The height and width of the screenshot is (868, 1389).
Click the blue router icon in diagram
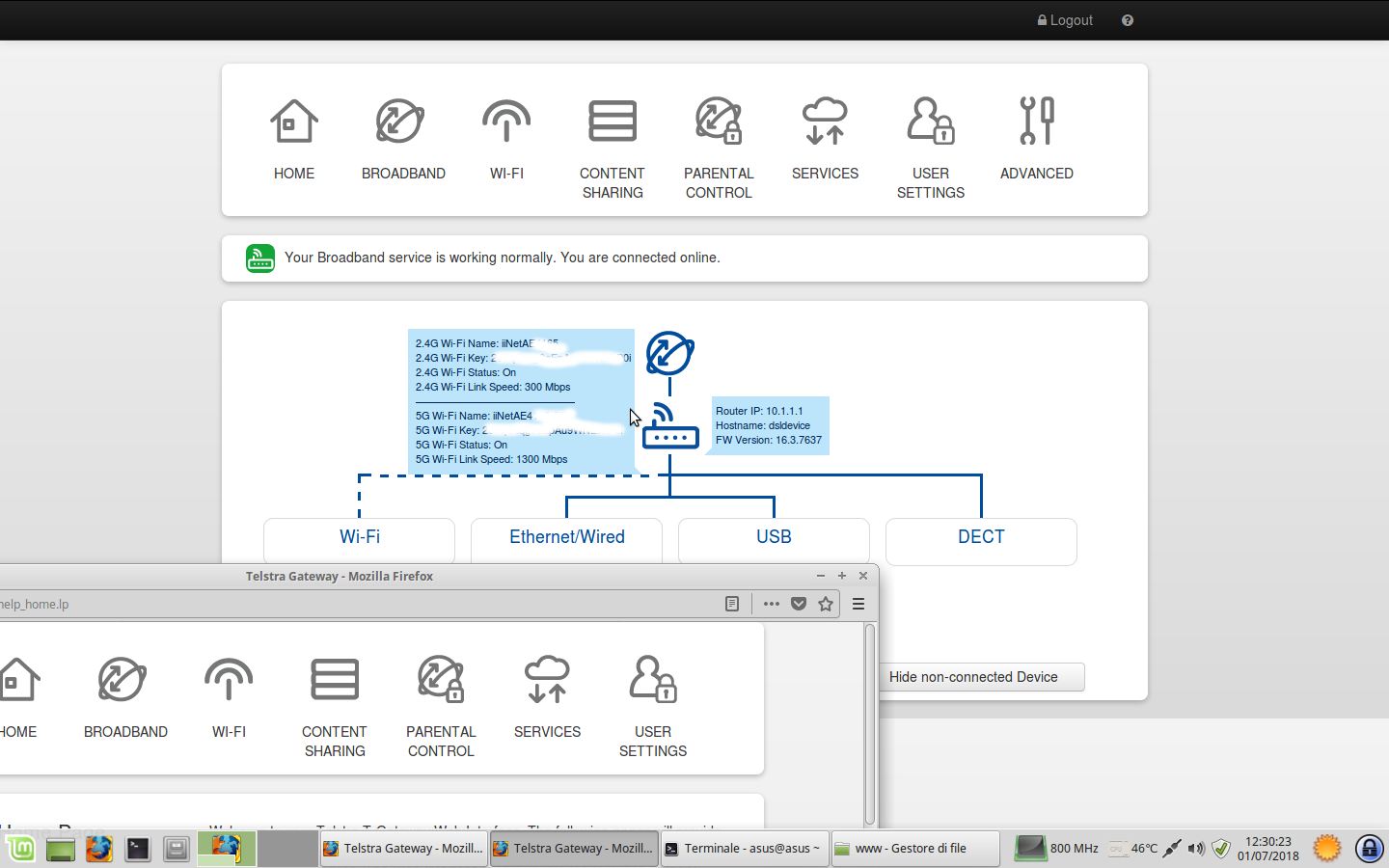point(669,426)
